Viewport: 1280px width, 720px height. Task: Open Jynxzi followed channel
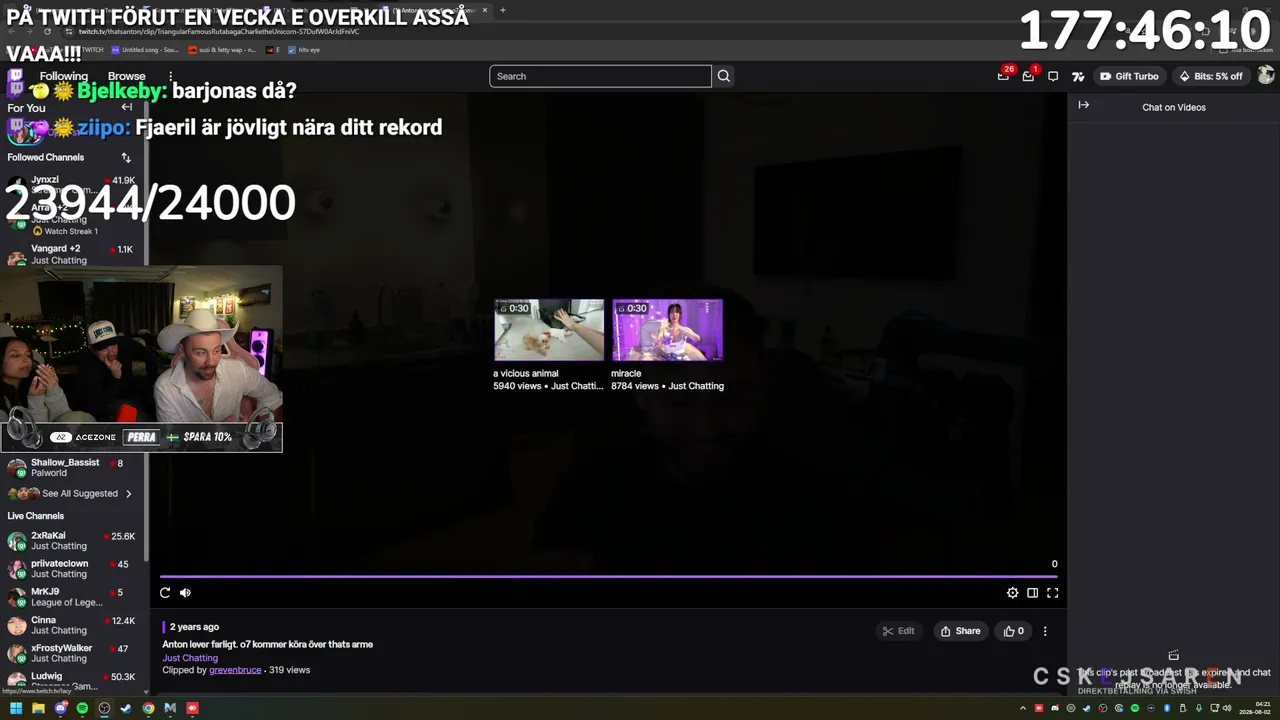[x=73, y=185]
